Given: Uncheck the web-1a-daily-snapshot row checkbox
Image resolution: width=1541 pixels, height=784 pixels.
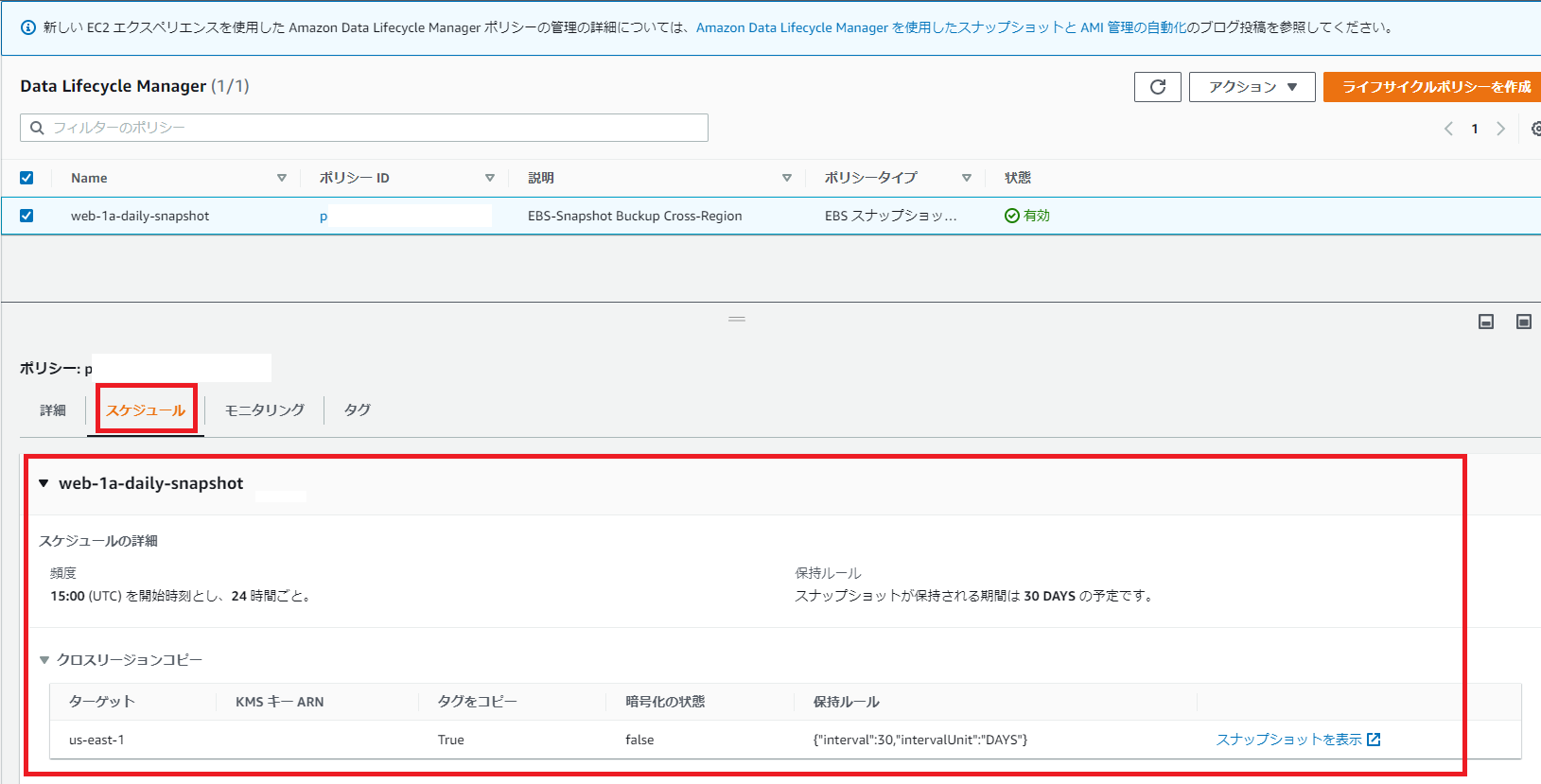Looking at the screenshot, I should click(26, 216).
